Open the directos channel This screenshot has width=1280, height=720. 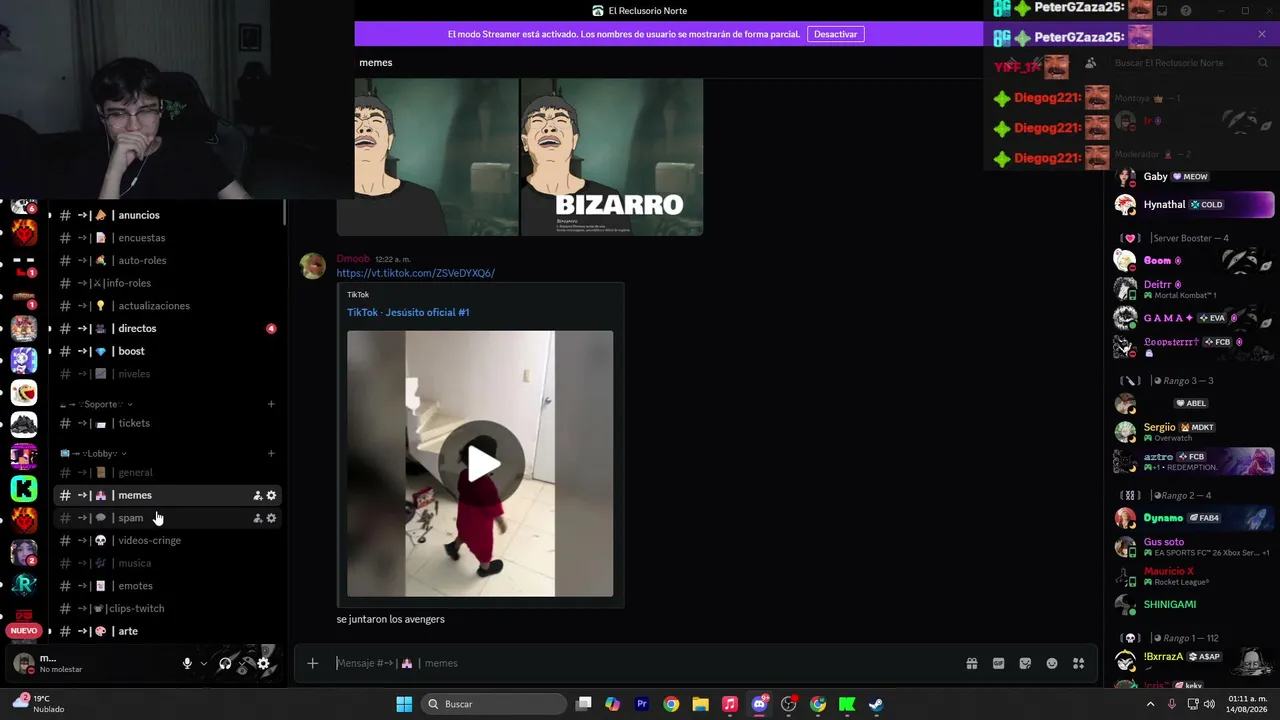pos(167,328)
